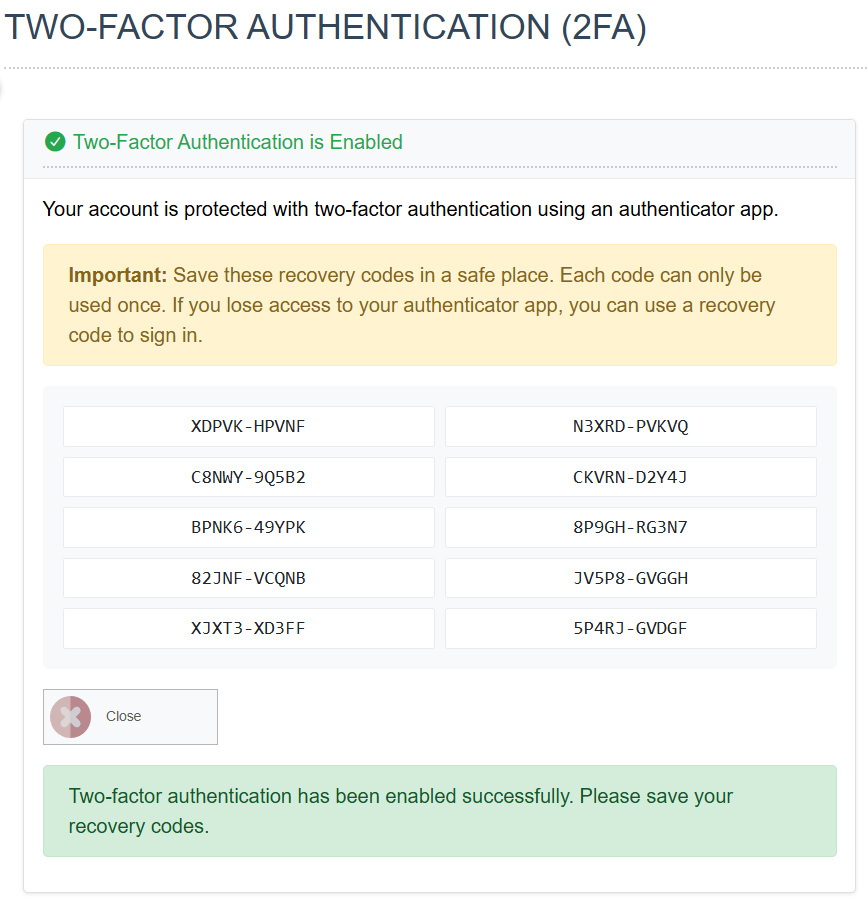Click the green success message banner
This screenshot has height=915, width=868.
[x=440, y=811]
